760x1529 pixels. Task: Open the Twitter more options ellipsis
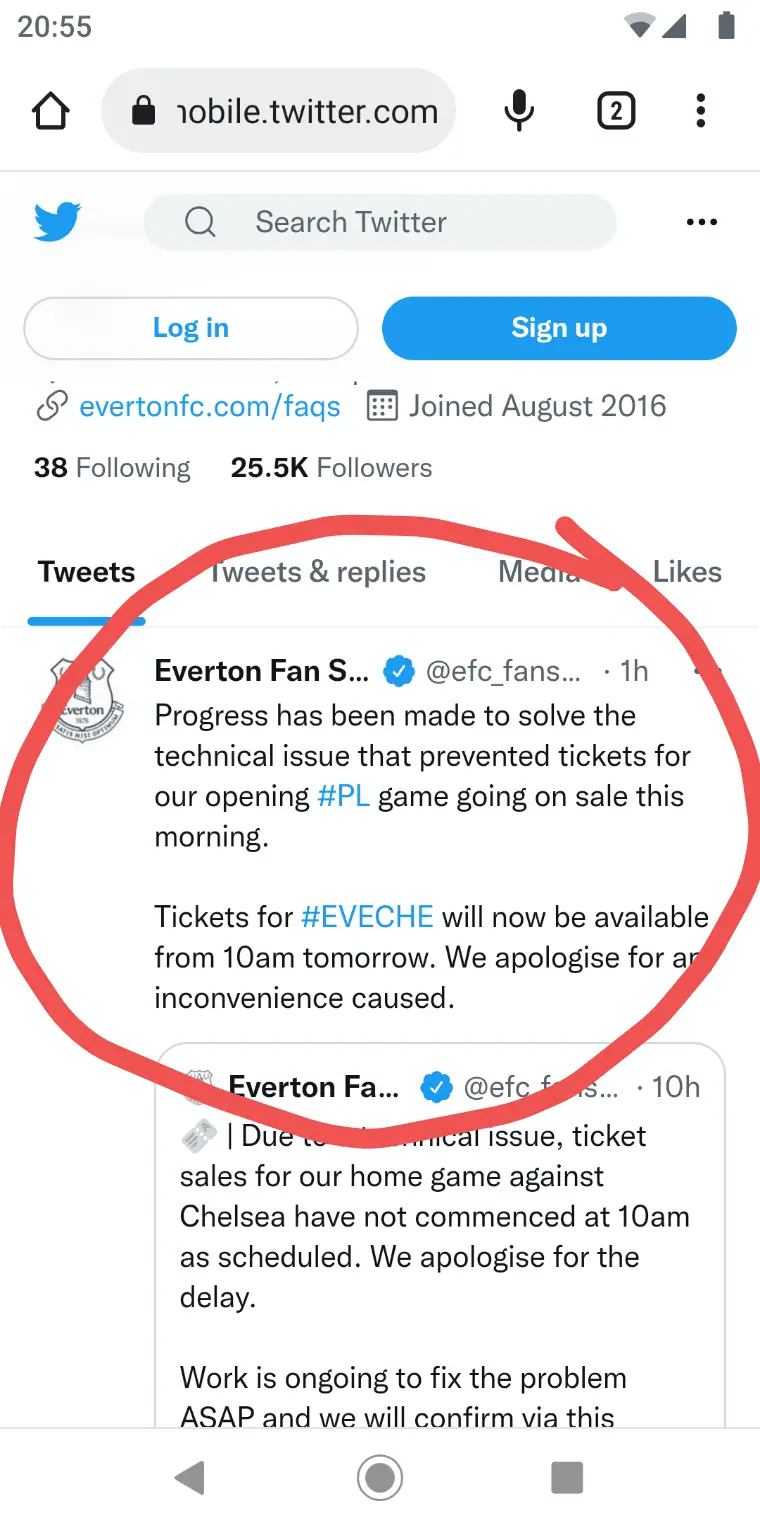point(701,222)
